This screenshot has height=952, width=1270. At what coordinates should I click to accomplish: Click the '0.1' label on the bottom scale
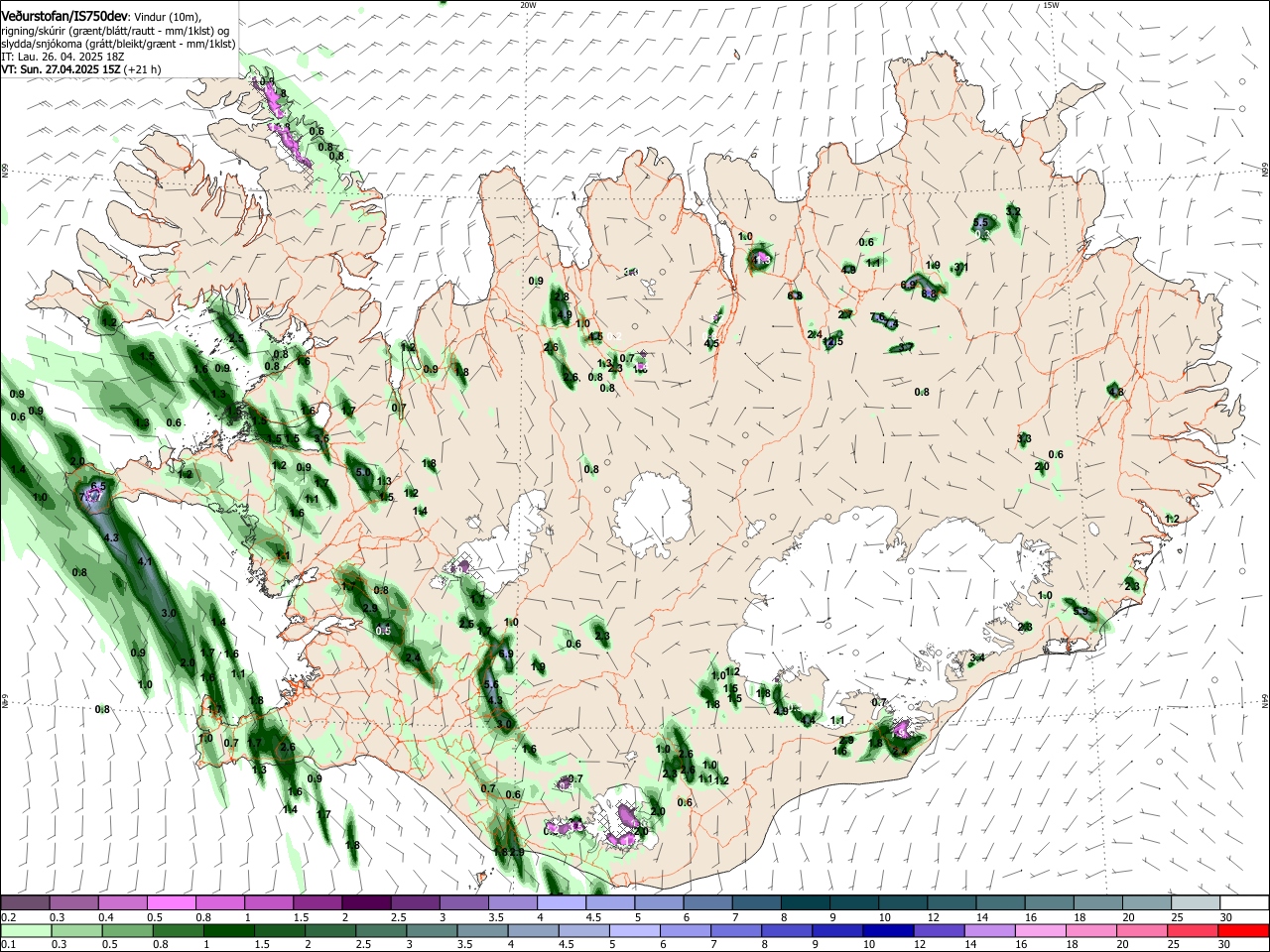pos(8,945)
